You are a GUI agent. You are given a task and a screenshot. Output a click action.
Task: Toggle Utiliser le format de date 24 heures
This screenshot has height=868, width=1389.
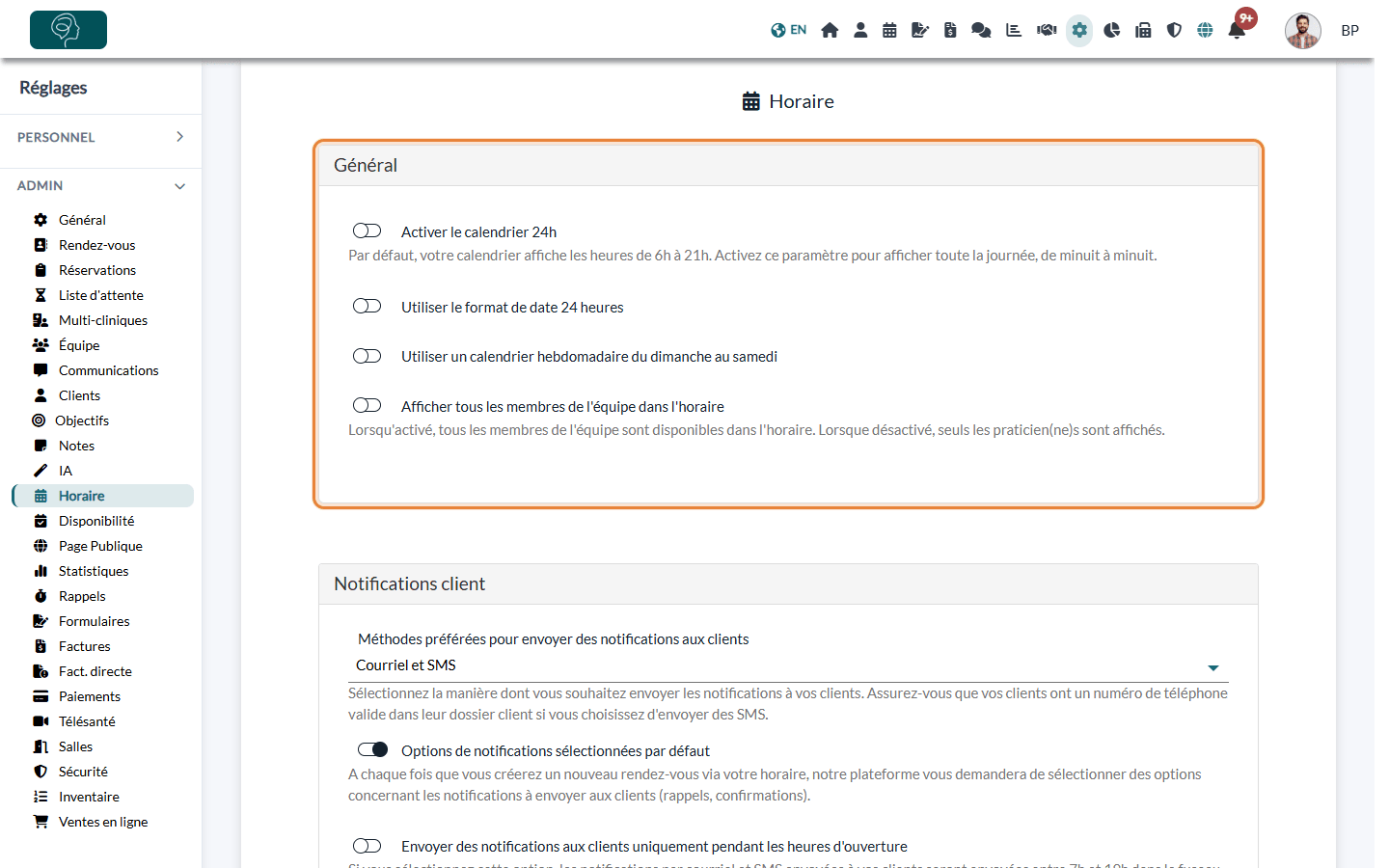(x=367, y=306)
